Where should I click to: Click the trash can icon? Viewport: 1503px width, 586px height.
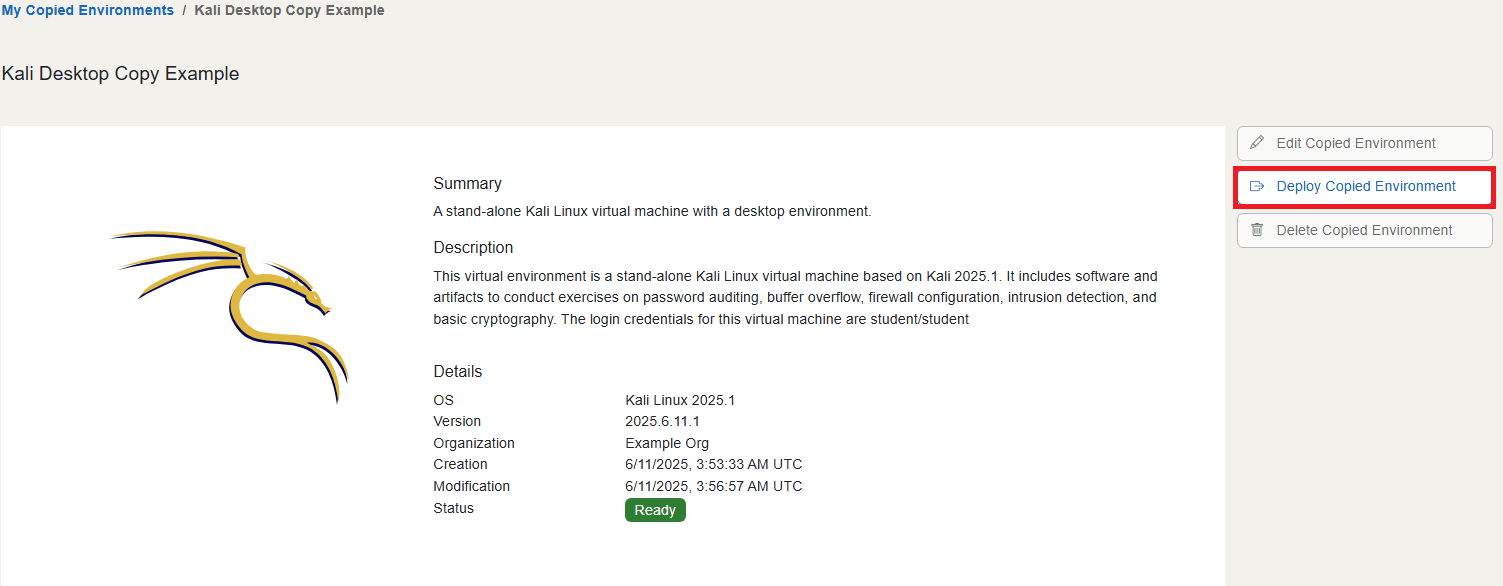1257,230
